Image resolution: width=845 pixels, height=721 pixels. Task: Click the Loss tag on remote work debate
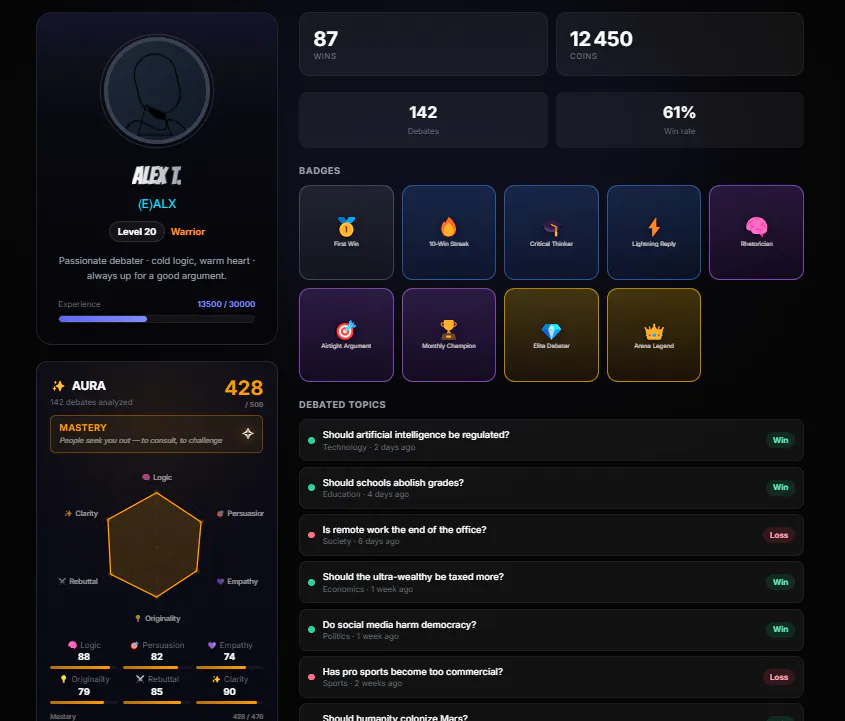click(779, 535)
